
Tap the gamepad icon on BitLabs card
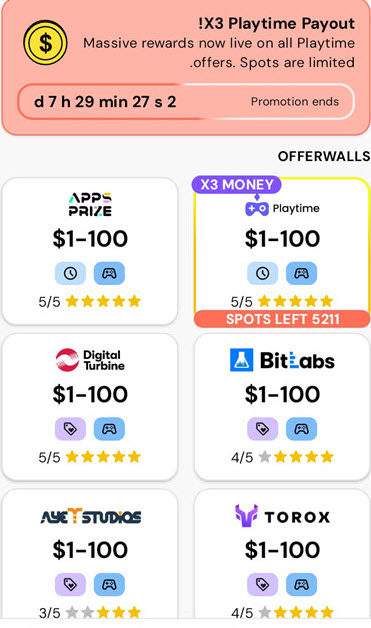[x=301, y=429]
